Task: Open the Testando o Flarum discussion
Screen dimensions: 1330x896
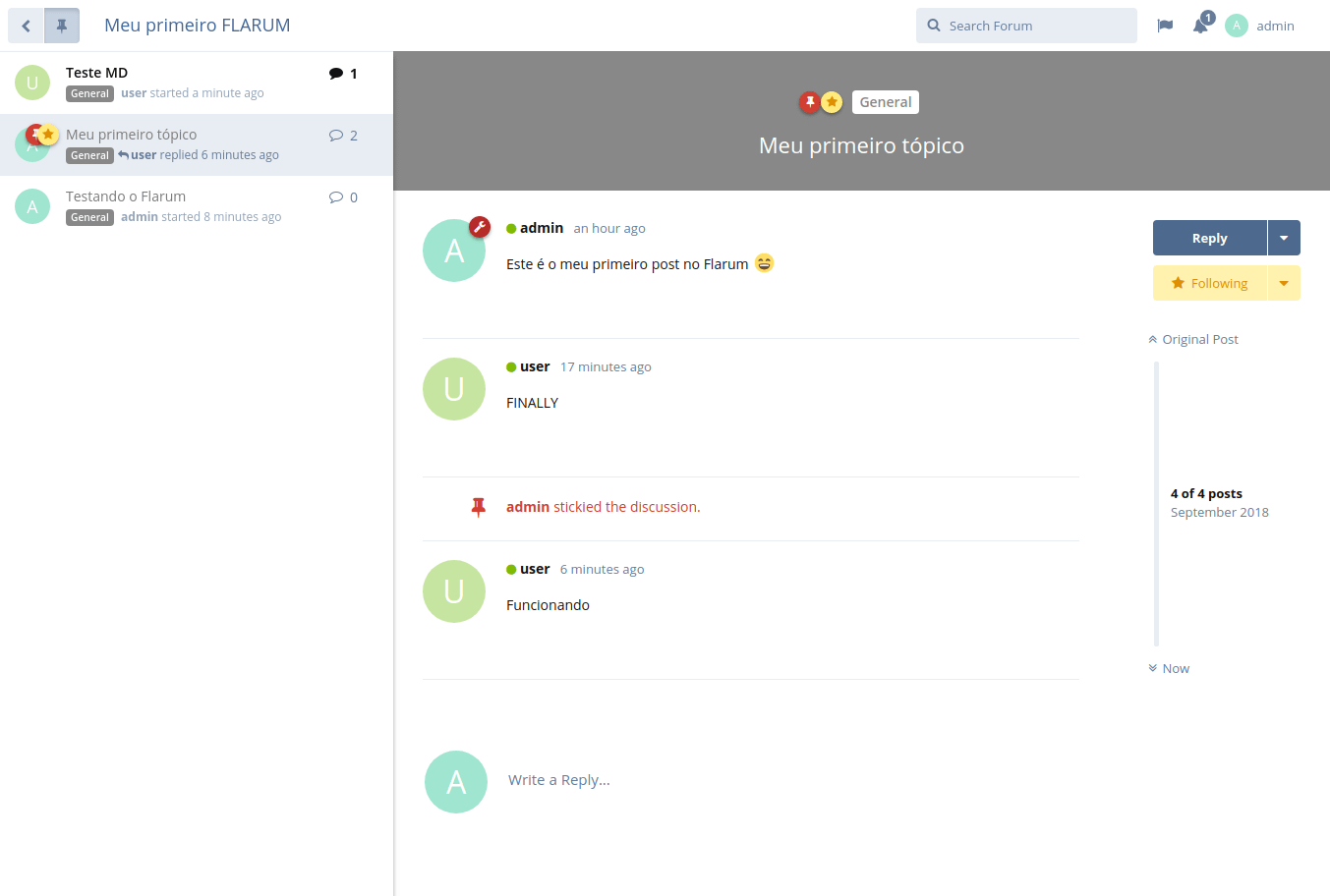Action: click(x=126, y=196)
